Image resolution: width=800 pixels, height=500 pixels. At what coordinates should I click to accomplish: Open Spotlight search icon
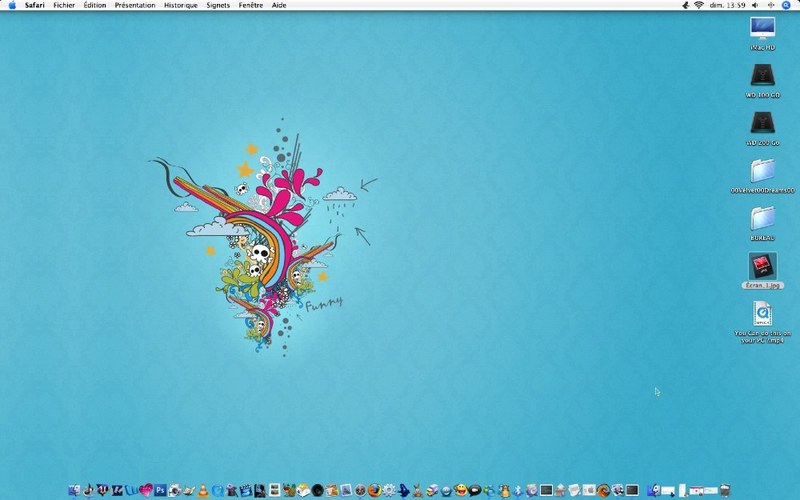pyautogui.click(x=786, y=5)
